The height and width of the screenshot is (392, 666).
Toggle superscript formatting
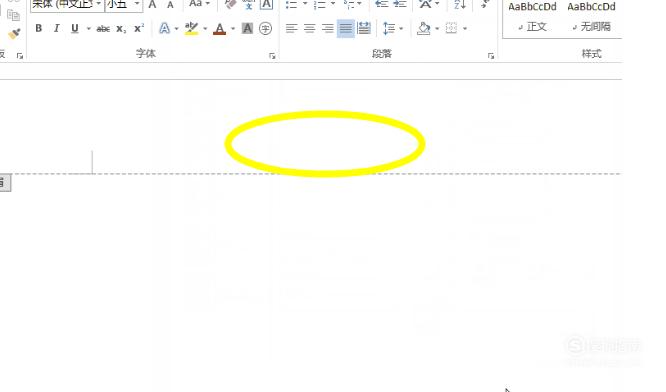pos(139,28)
